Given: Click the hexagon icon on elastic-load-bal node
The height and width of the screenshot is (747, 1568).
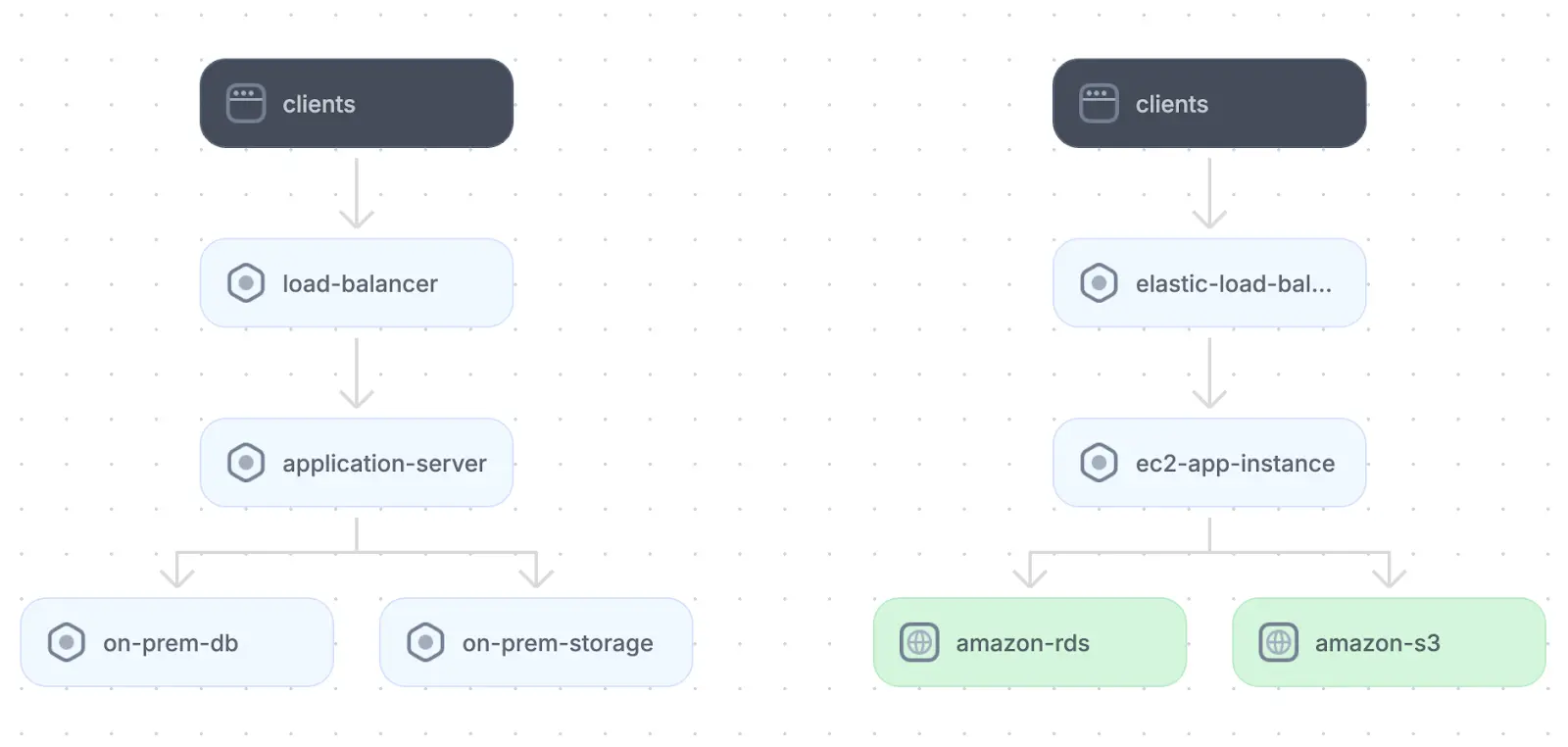Looking at the screenshot, I should (1099, 283).
